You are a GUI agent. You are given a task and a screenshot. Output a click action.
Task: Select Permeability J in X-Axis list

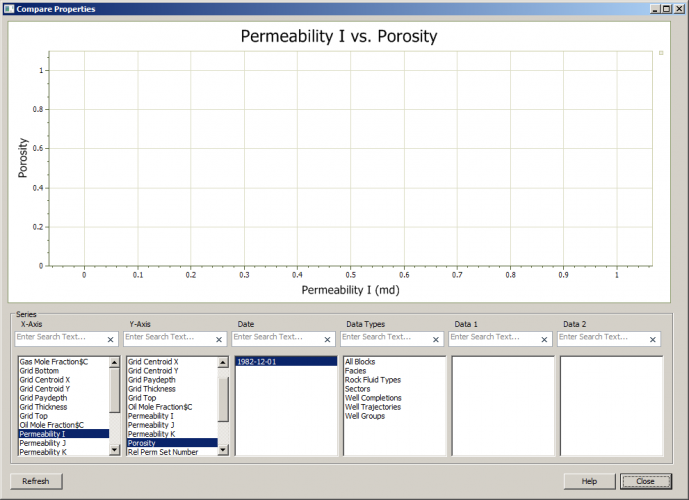[x=44, y=443]
